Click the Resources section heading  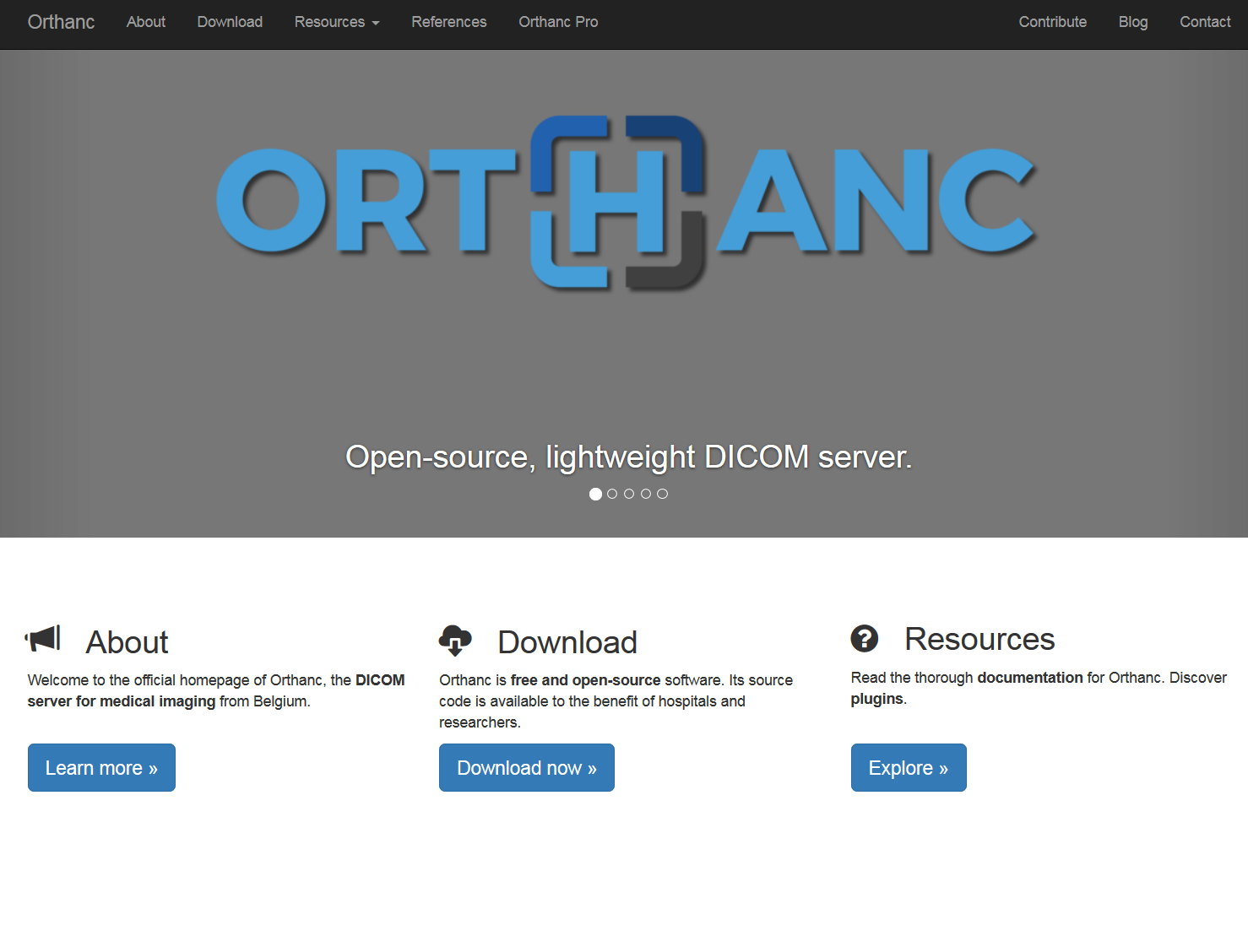[x=979, y=639]
